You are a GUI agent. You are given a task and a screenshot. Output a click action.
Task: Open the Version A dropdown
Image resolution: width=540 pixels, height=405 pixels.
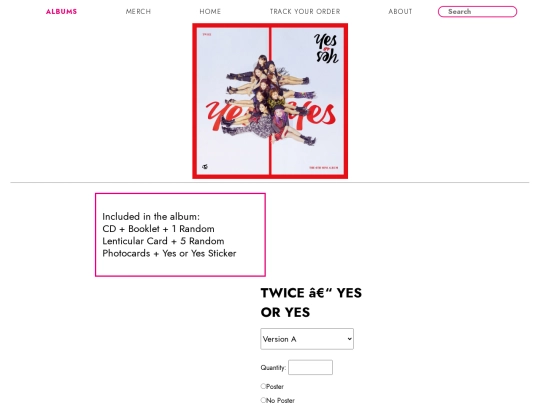coord(307,339)
